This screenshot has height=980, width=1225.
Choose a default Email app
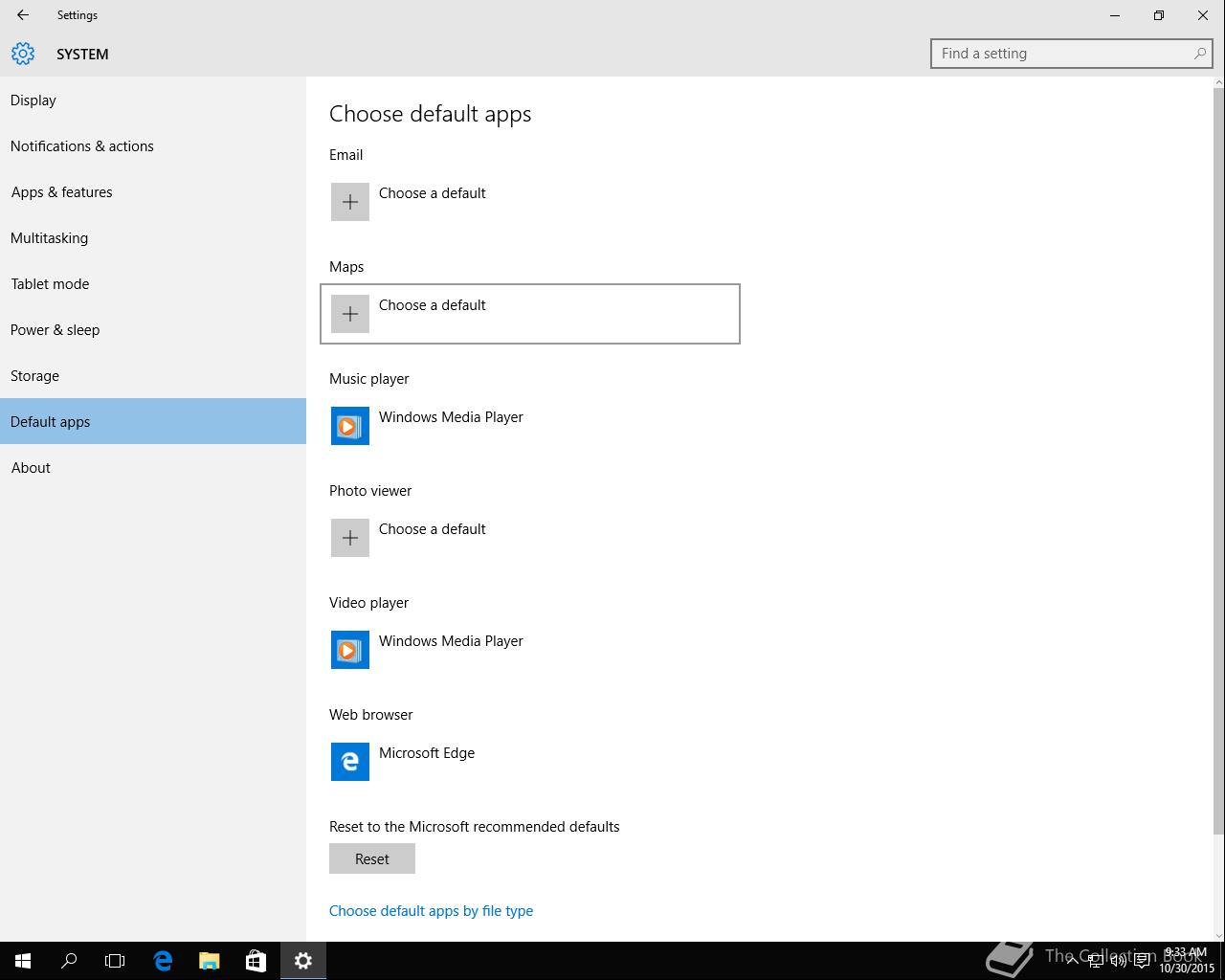coord(530,202)
